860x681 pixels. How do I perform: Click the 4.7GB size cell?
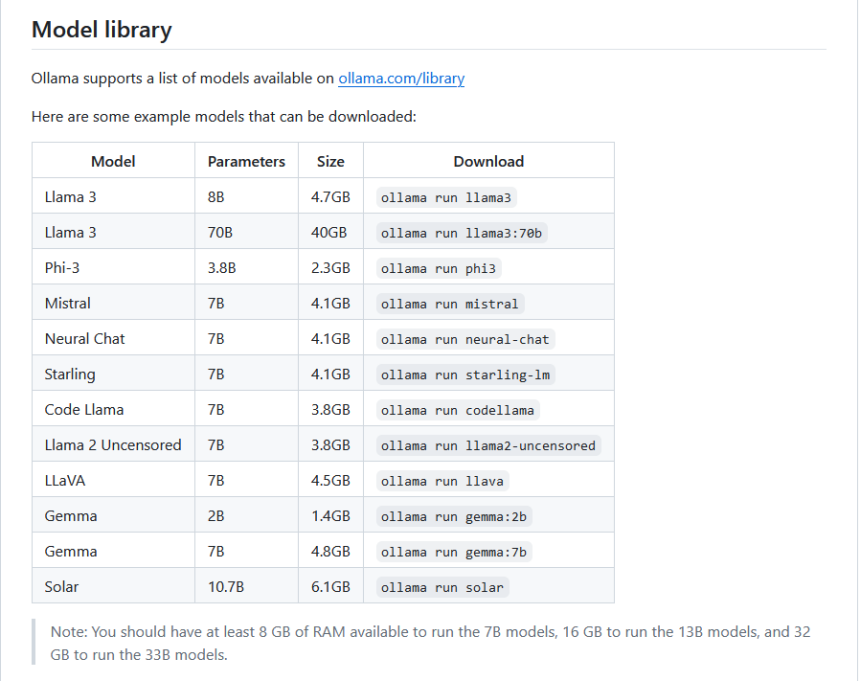coord(330,197)
